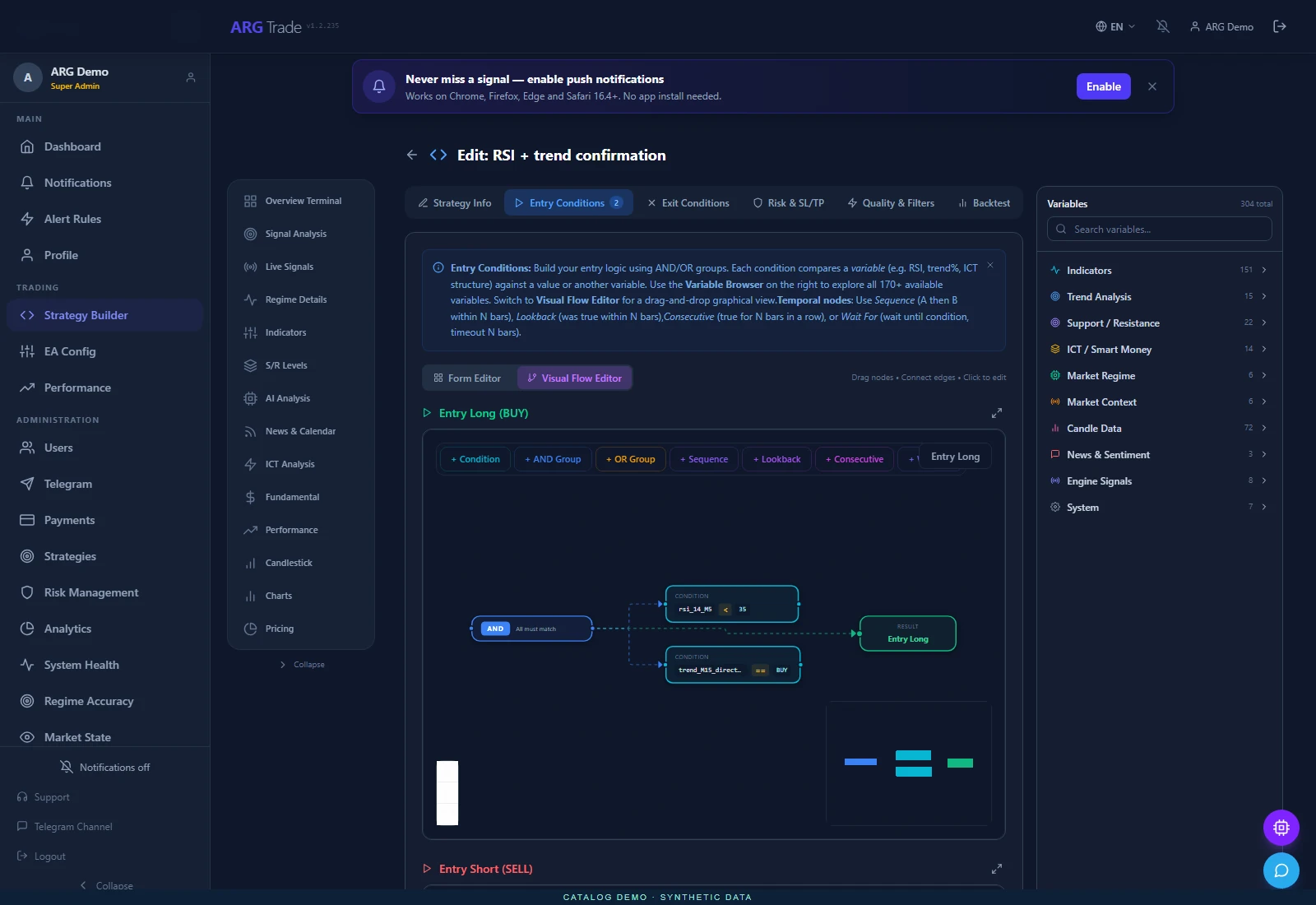
Task: Collapse the terminal submenu panel
Action: pos(302,665)
